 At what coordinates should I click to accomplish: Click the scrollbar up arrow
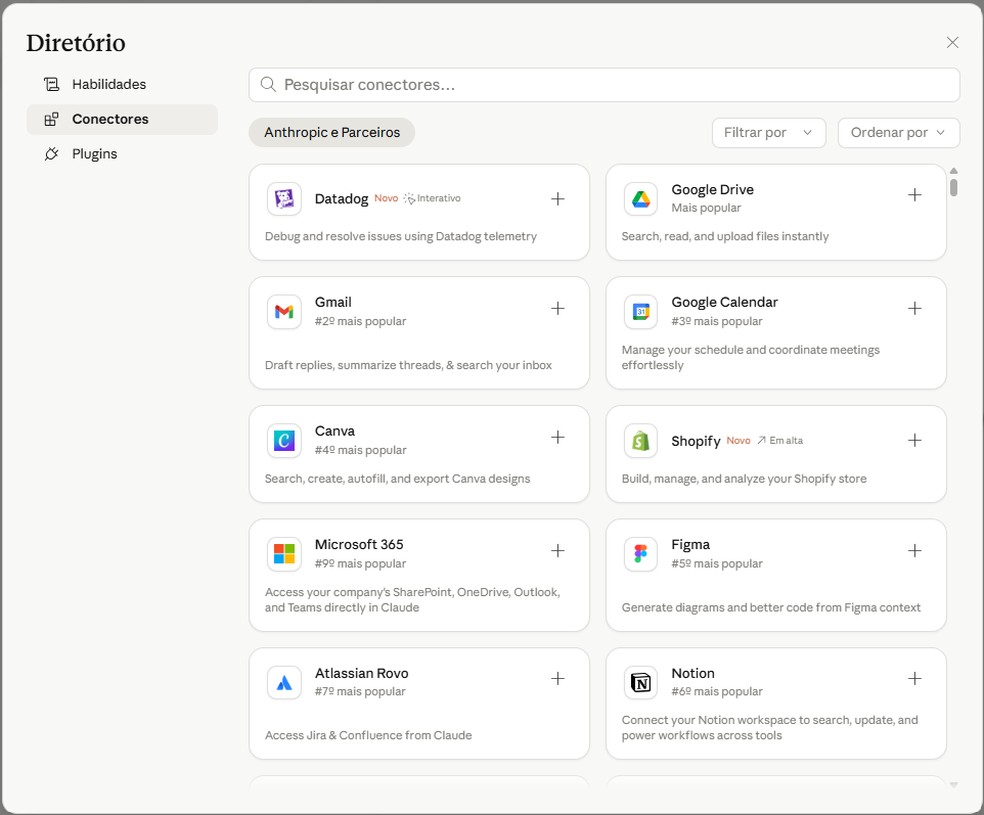tap(953, 171)
